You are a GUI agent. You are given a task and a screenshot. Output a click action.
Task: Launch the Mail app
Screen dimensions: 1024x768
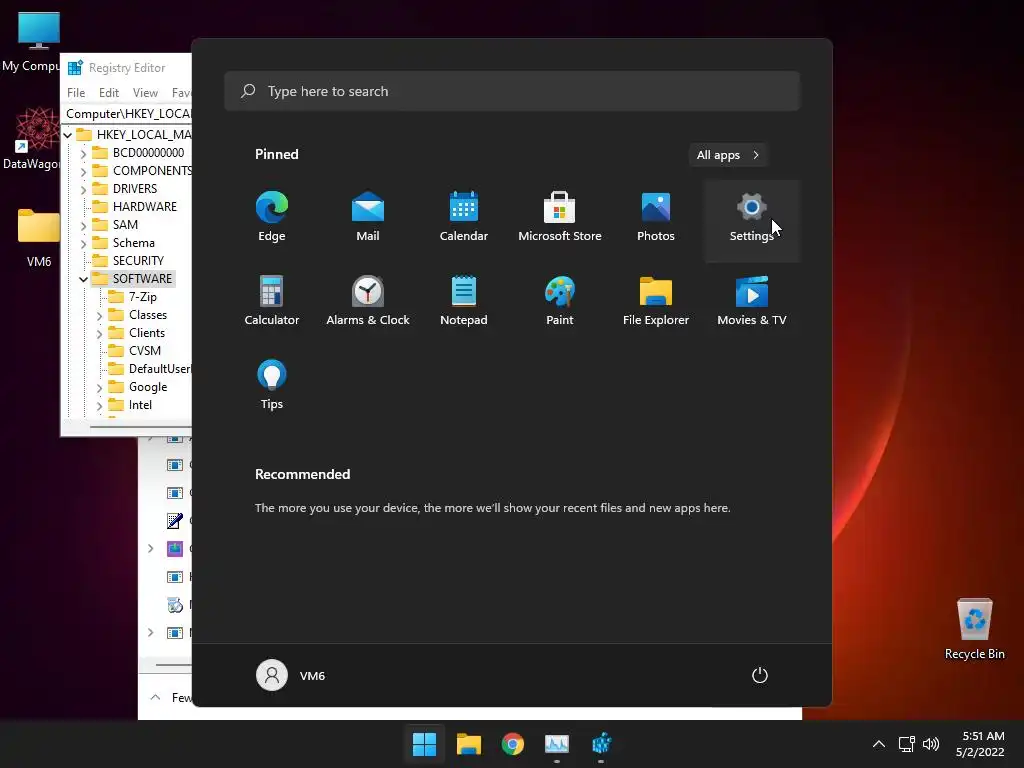pyautogui.click(x=368, y=217)
